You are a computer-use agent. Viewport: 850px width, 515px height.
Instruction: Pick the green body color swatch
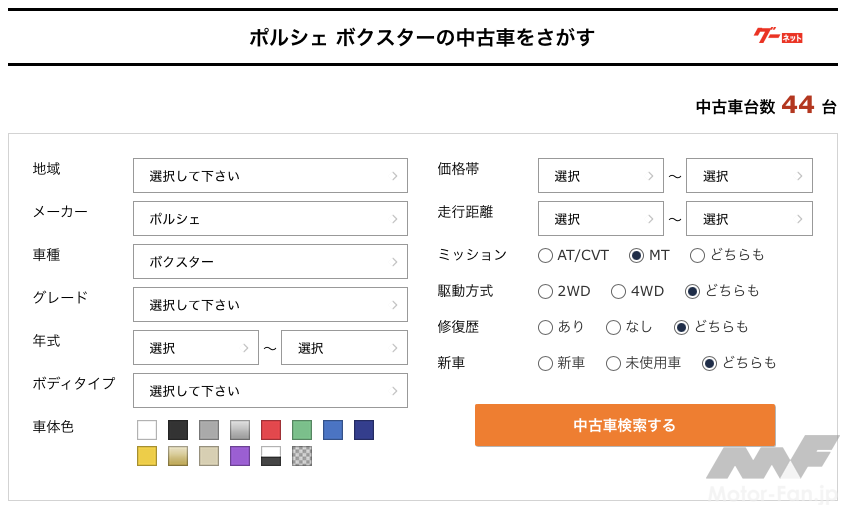point(302,430)
